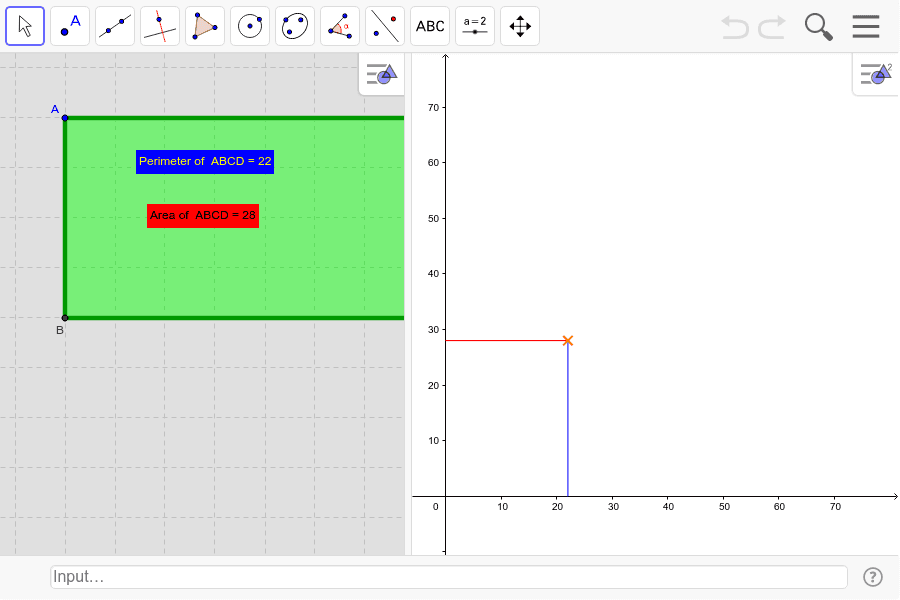Select the Perpendicular Line tool
Image resolution: width=900 pixels, height=600 pixels.
tap(159, 25)
